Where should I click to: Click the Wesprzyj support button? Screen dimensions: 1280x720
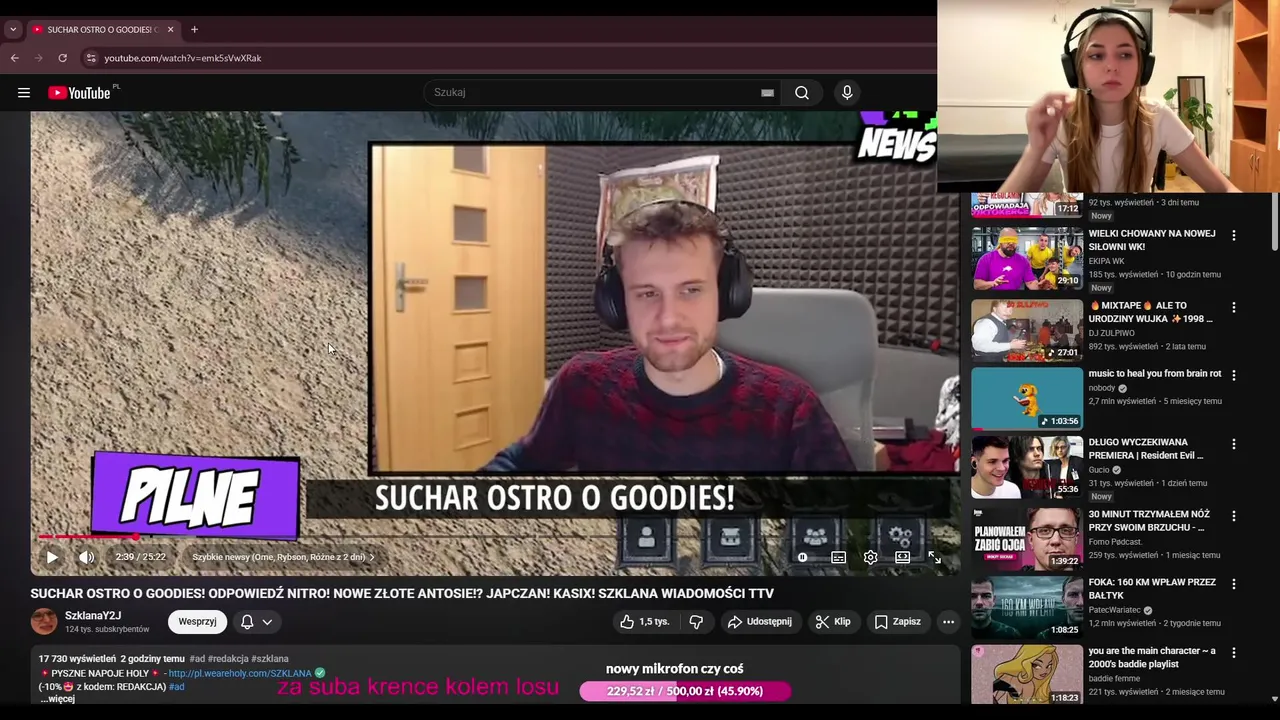tap(197, 622)
